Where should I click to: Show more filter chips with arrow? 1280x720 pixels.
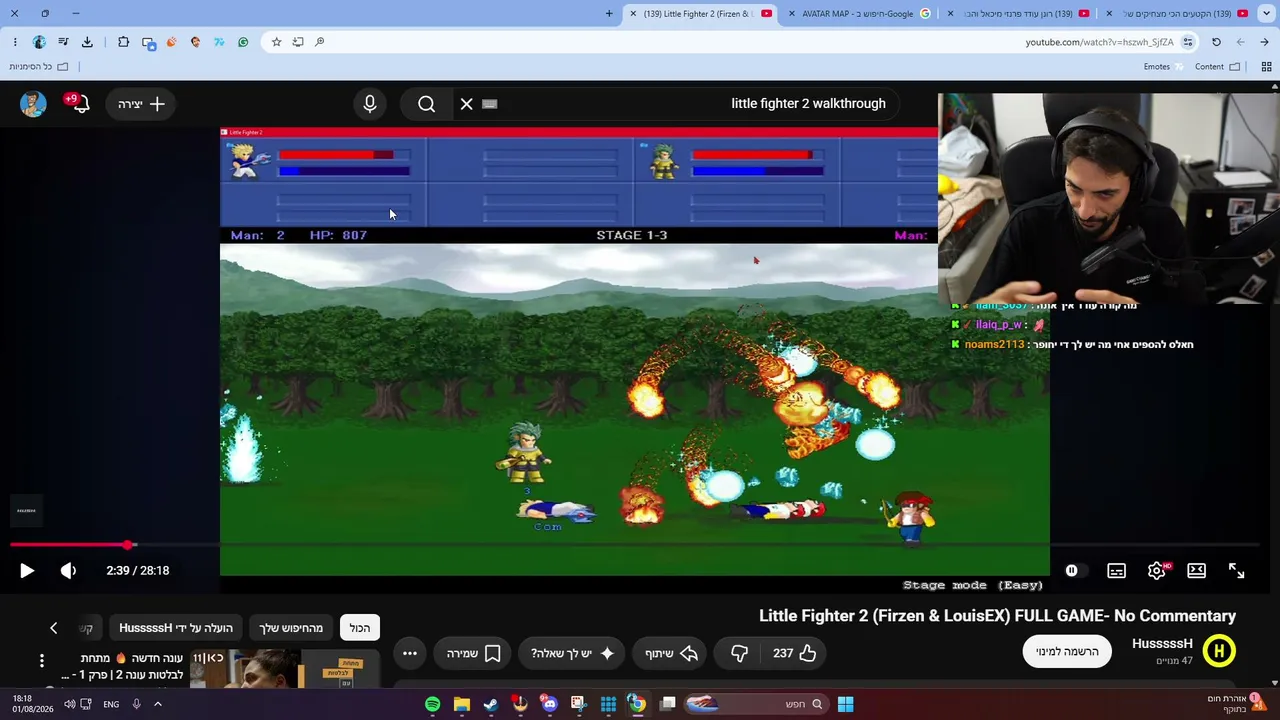click(x=54, y=628)
